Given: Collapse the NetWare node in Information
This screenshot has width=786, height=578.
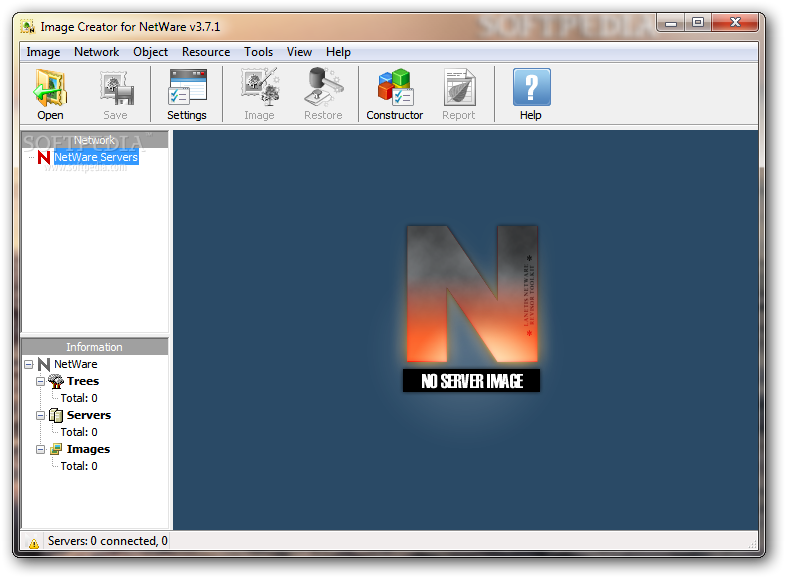Looking at the screenshot, I should click(29, 364).
